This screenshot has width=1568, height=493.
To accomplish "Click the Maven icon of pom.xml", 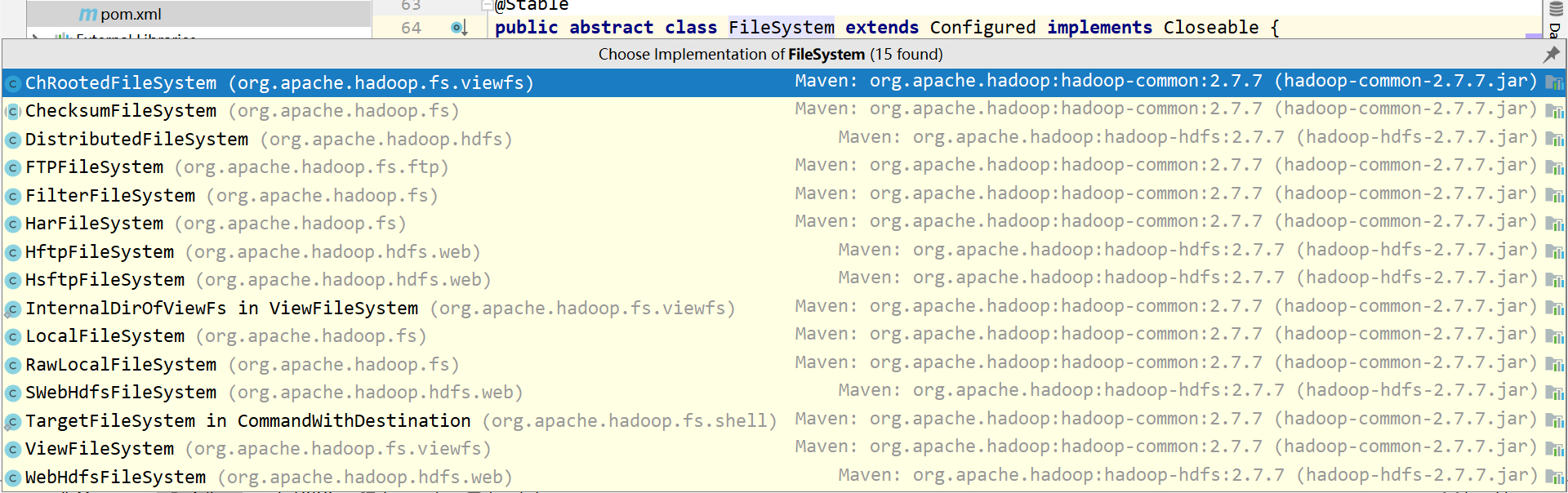I will coord(88,14).
